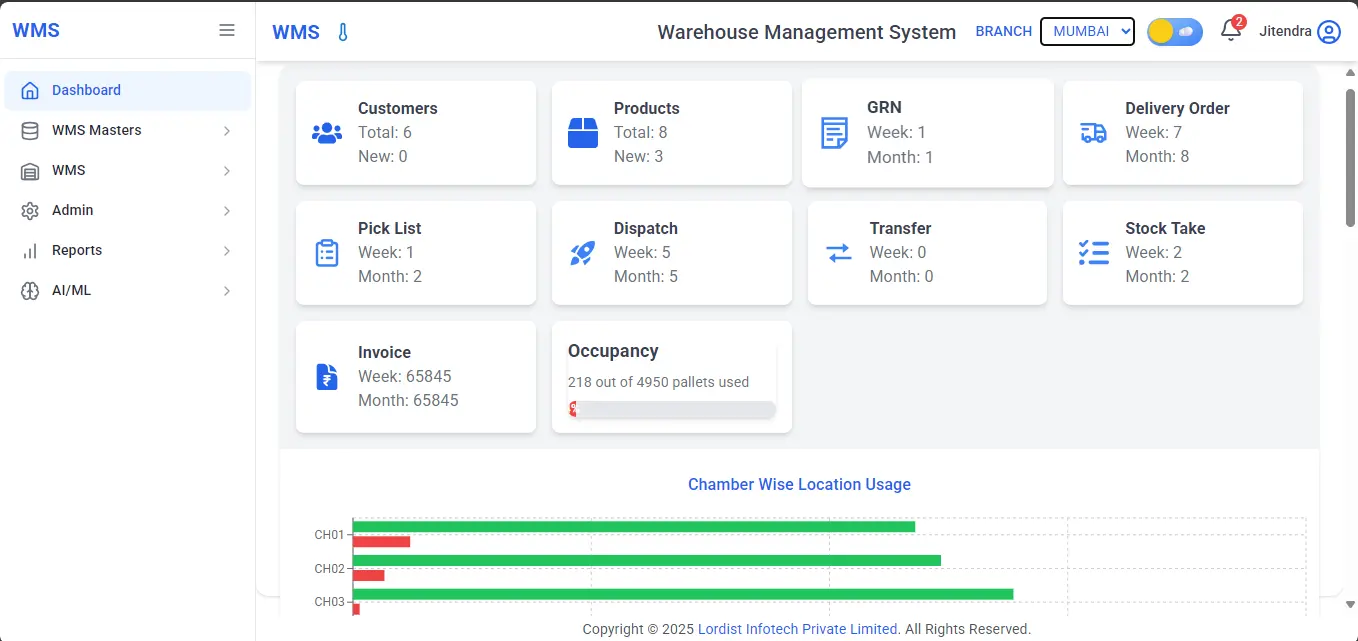This screenshot has height=641, width=1358.
Task: Click the Jitendra profile button
Action: point(1299,31)
